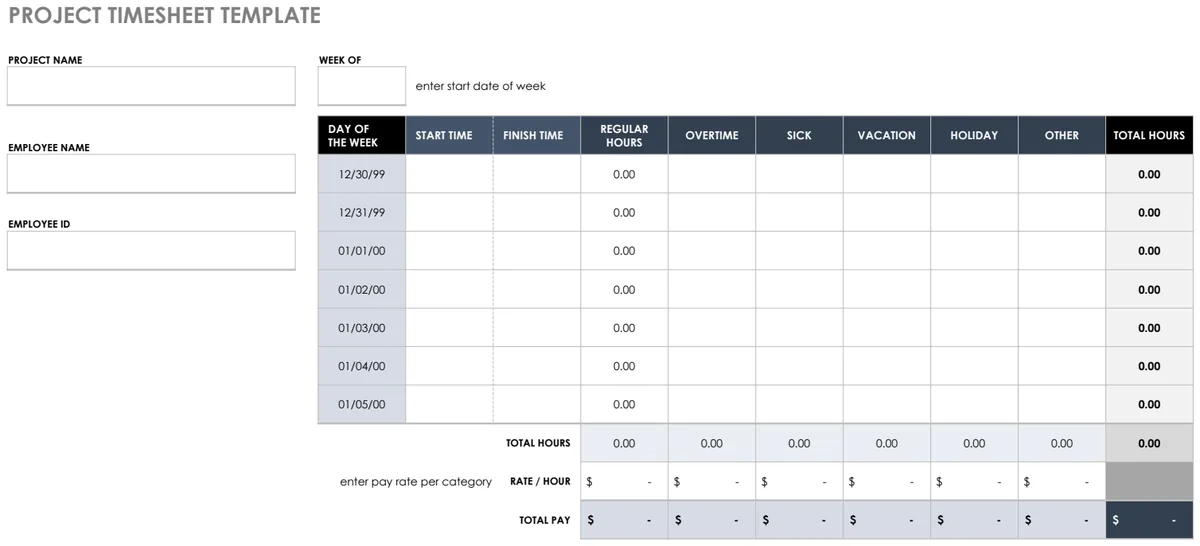Select Start Time cell for 01/01/00
Screen dimensions: 1200x546
pyautogui.click(x=449, y=251)
